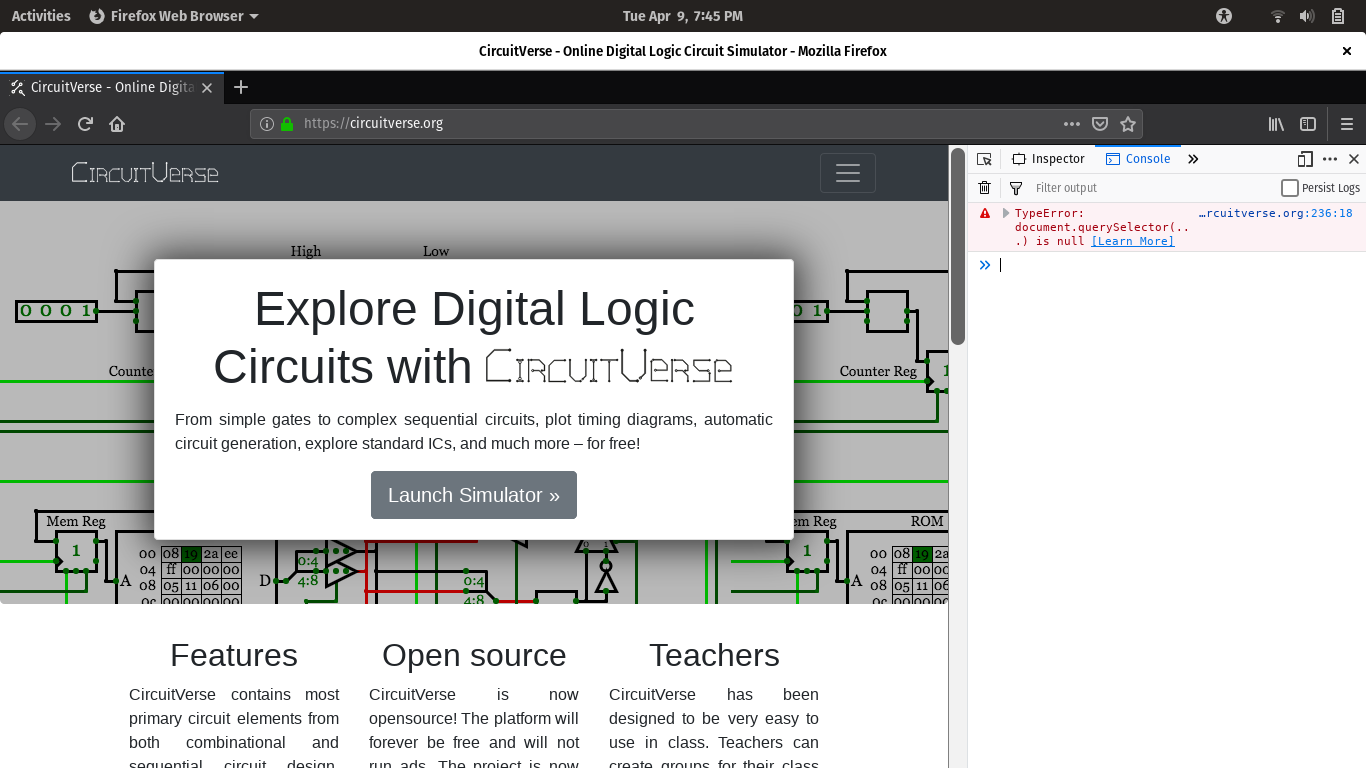
Task: Open Pocket save icon in address bar
Action: click(1100, 124)
